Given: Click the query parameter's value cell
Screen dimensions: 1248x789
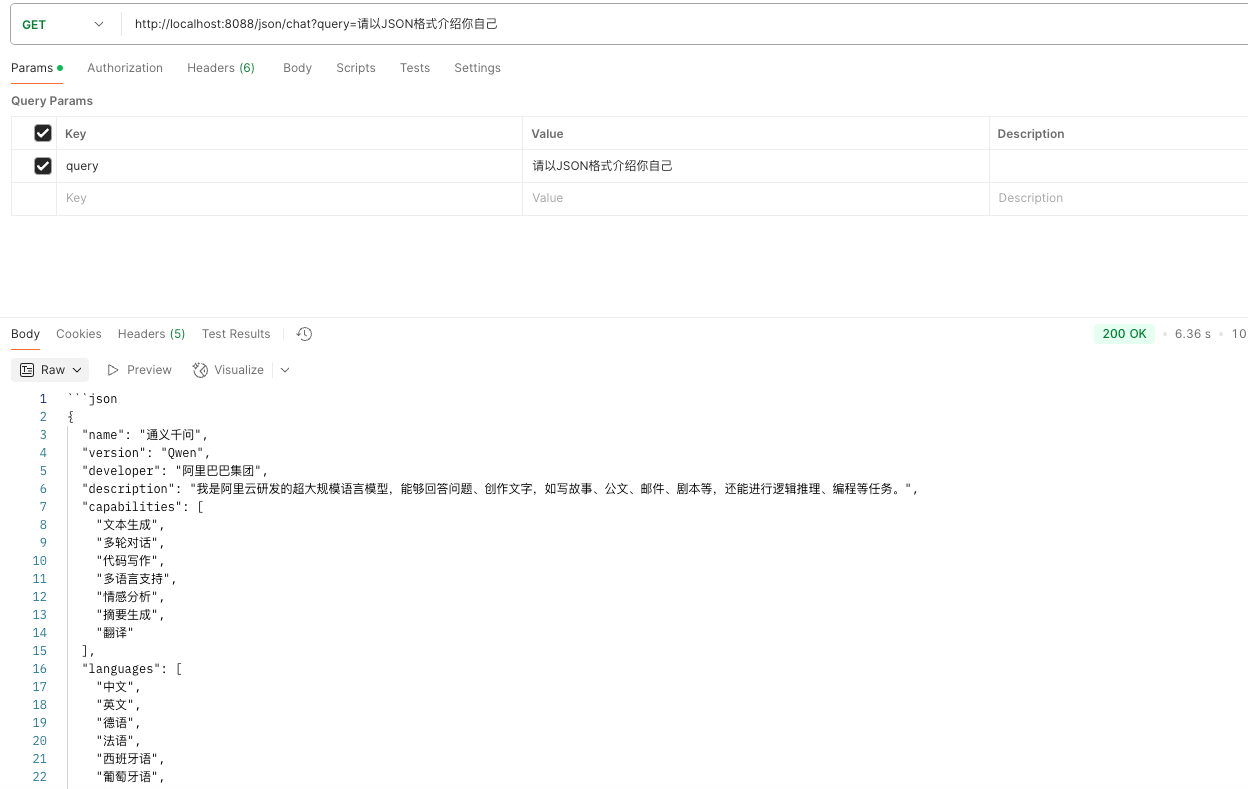Looking at the screenshot, I should point(754,166).
